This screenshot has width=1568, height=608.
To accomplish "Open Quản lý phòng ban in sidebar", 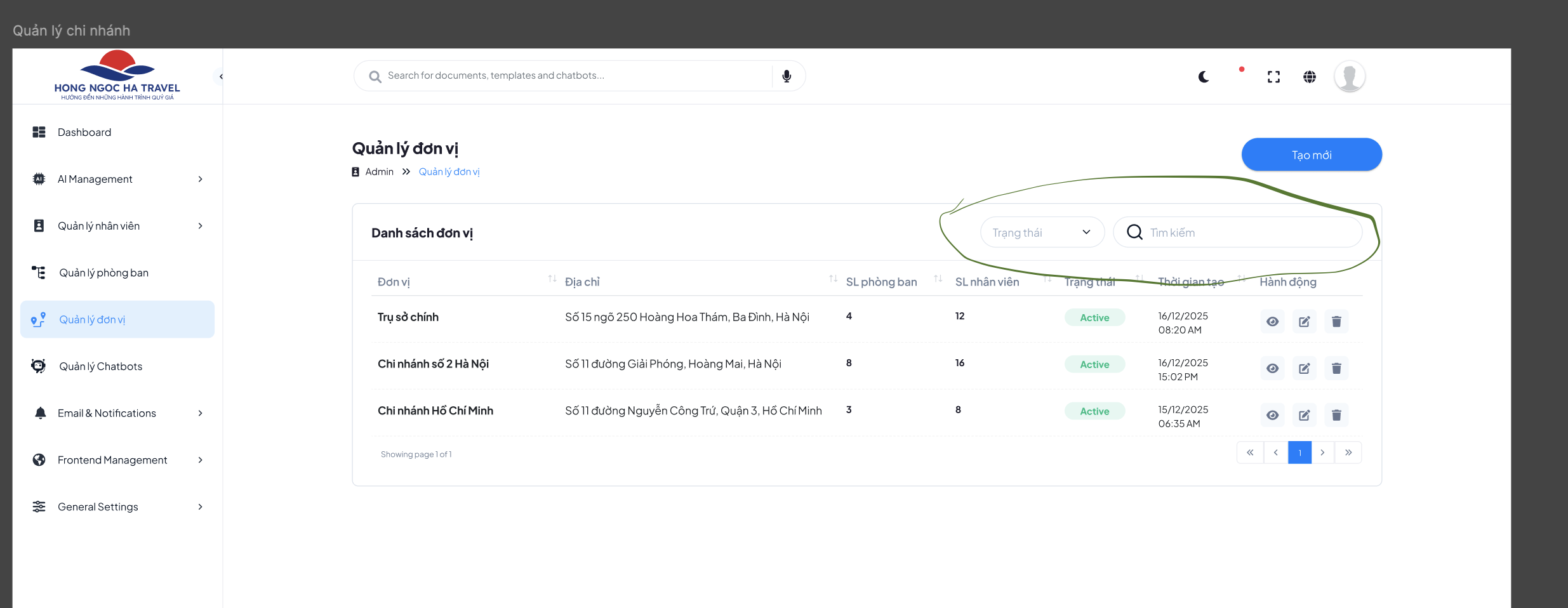I will (103, 273).
